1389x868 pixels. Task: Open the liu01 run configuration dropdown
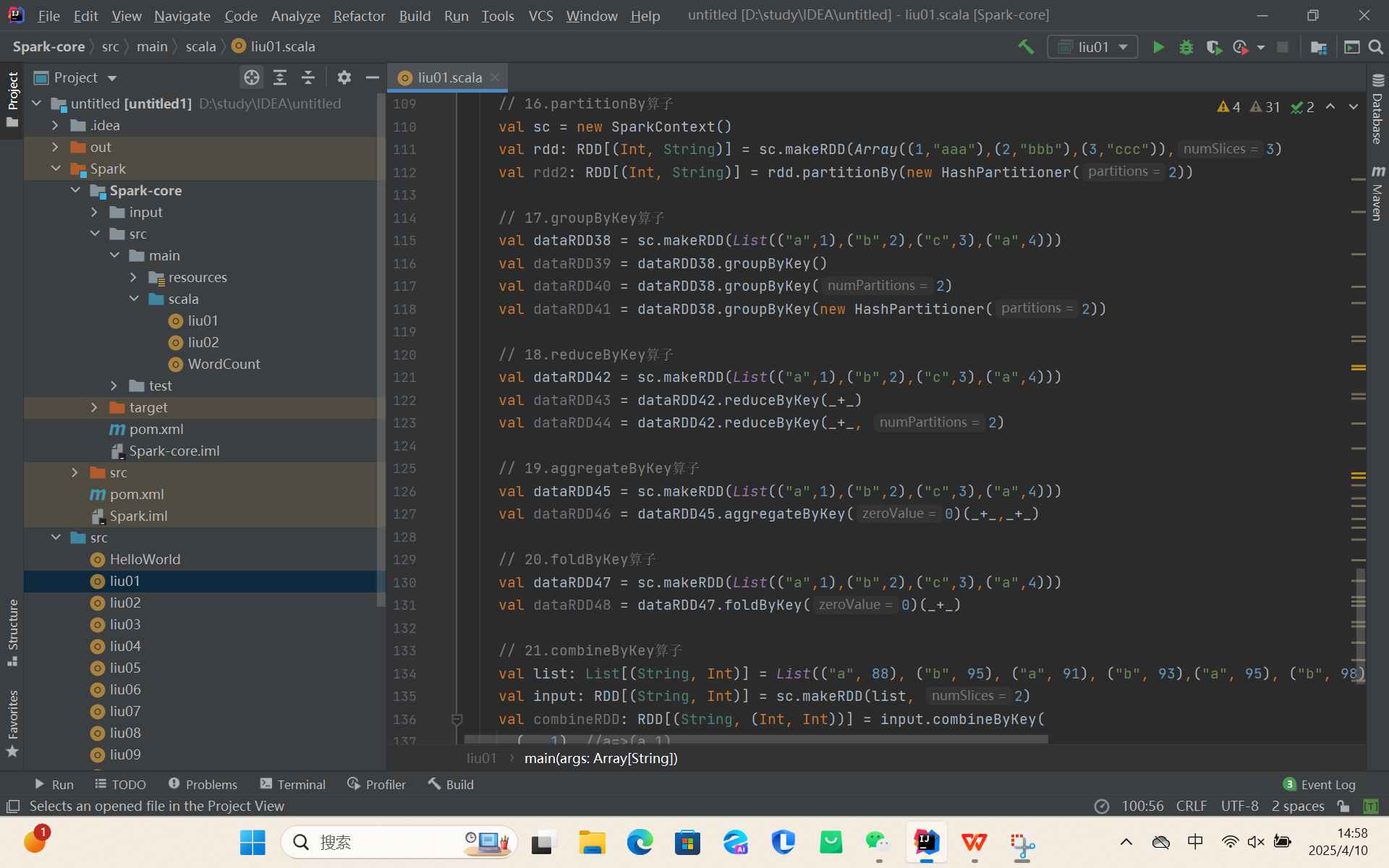1093,47
